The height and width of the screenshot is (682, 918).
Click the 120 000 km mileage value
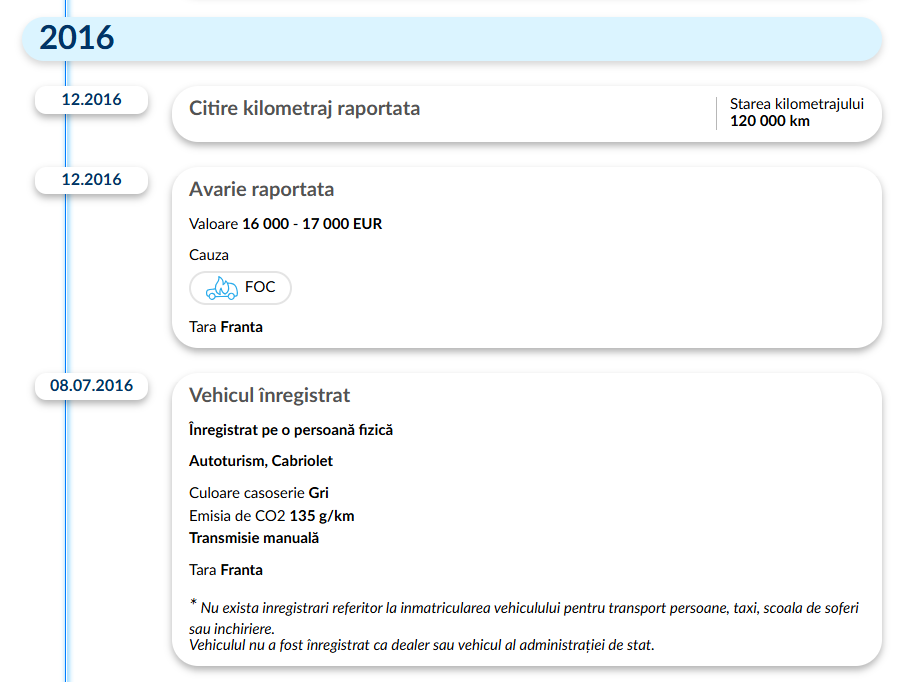pos(769,121)
